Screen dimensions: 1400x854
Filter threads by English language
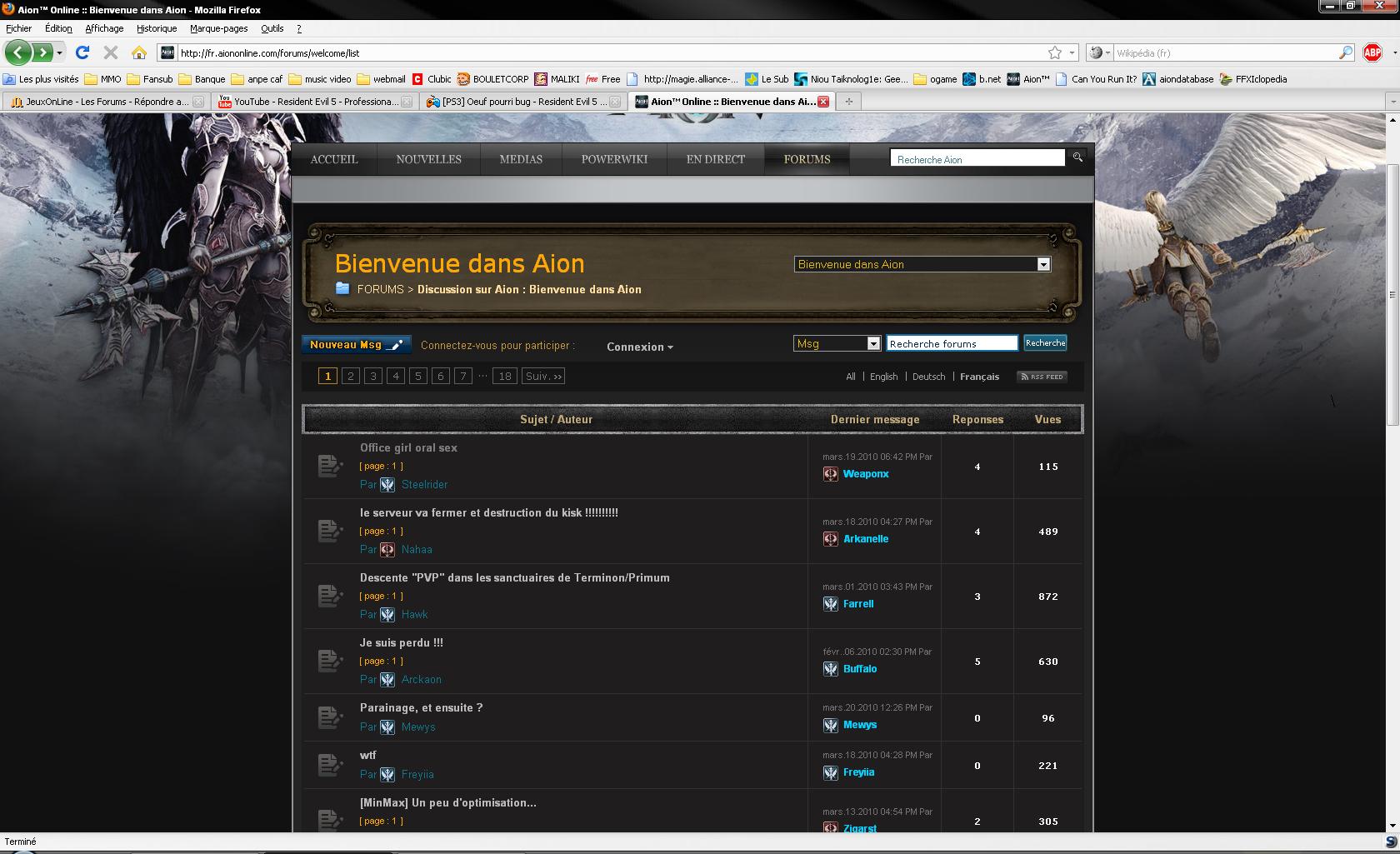[x=883, y=377]
